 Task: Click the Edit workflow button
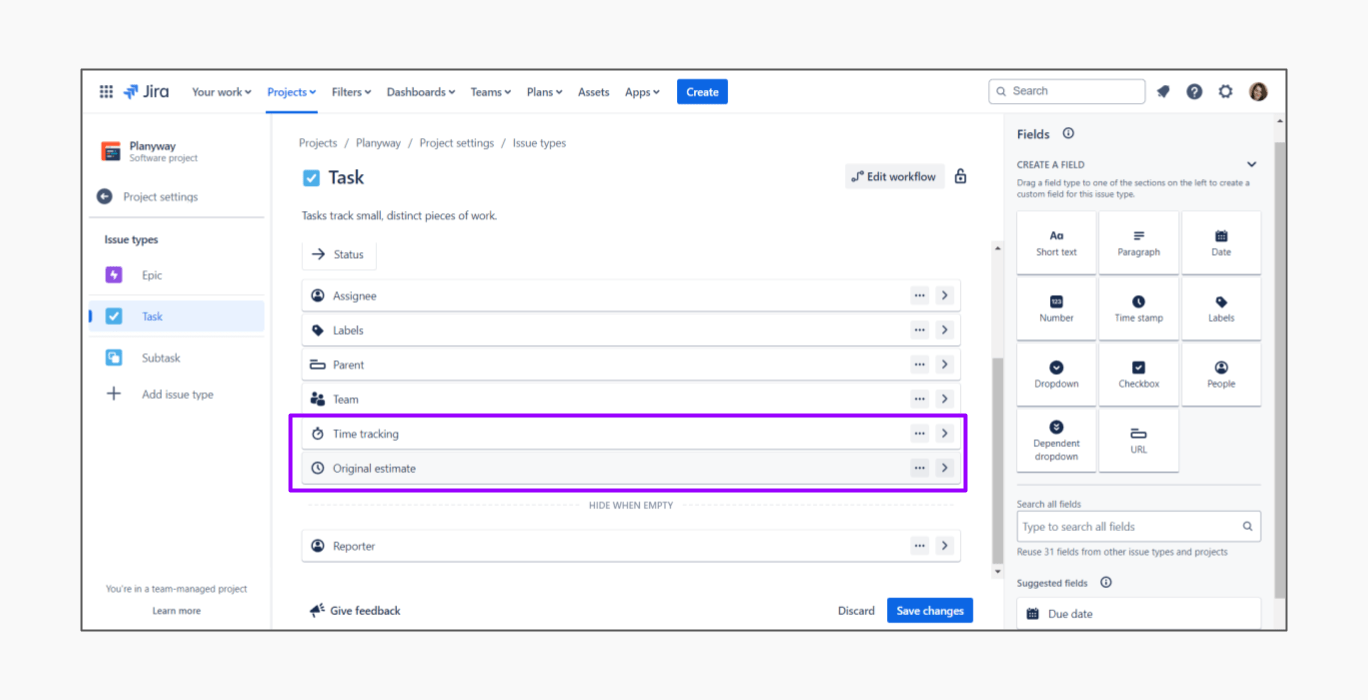pyautogui.click(x=894, y=177)
